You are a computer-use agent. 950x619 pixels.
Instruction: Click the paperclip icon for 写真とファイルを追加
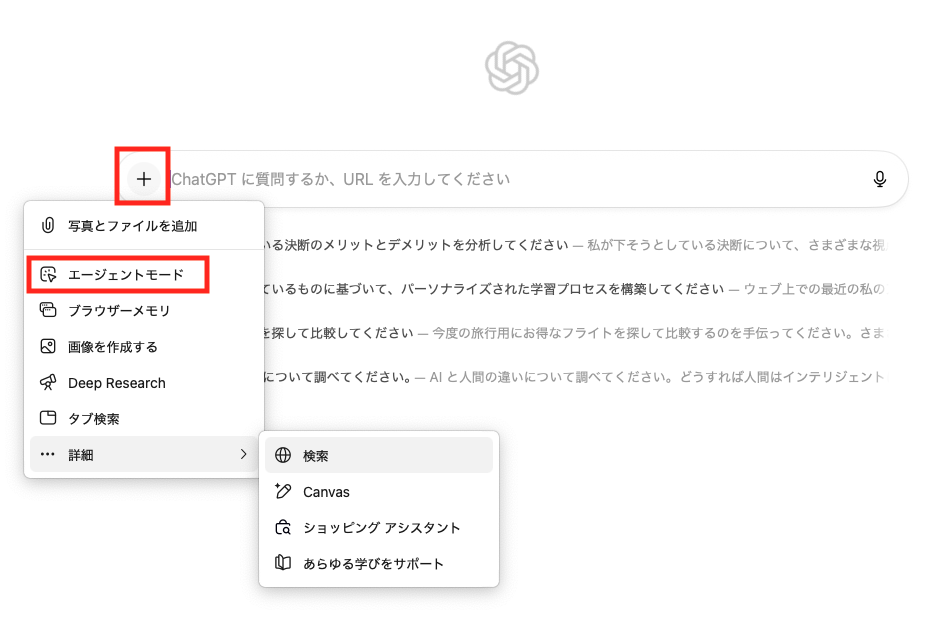[47, 226]
